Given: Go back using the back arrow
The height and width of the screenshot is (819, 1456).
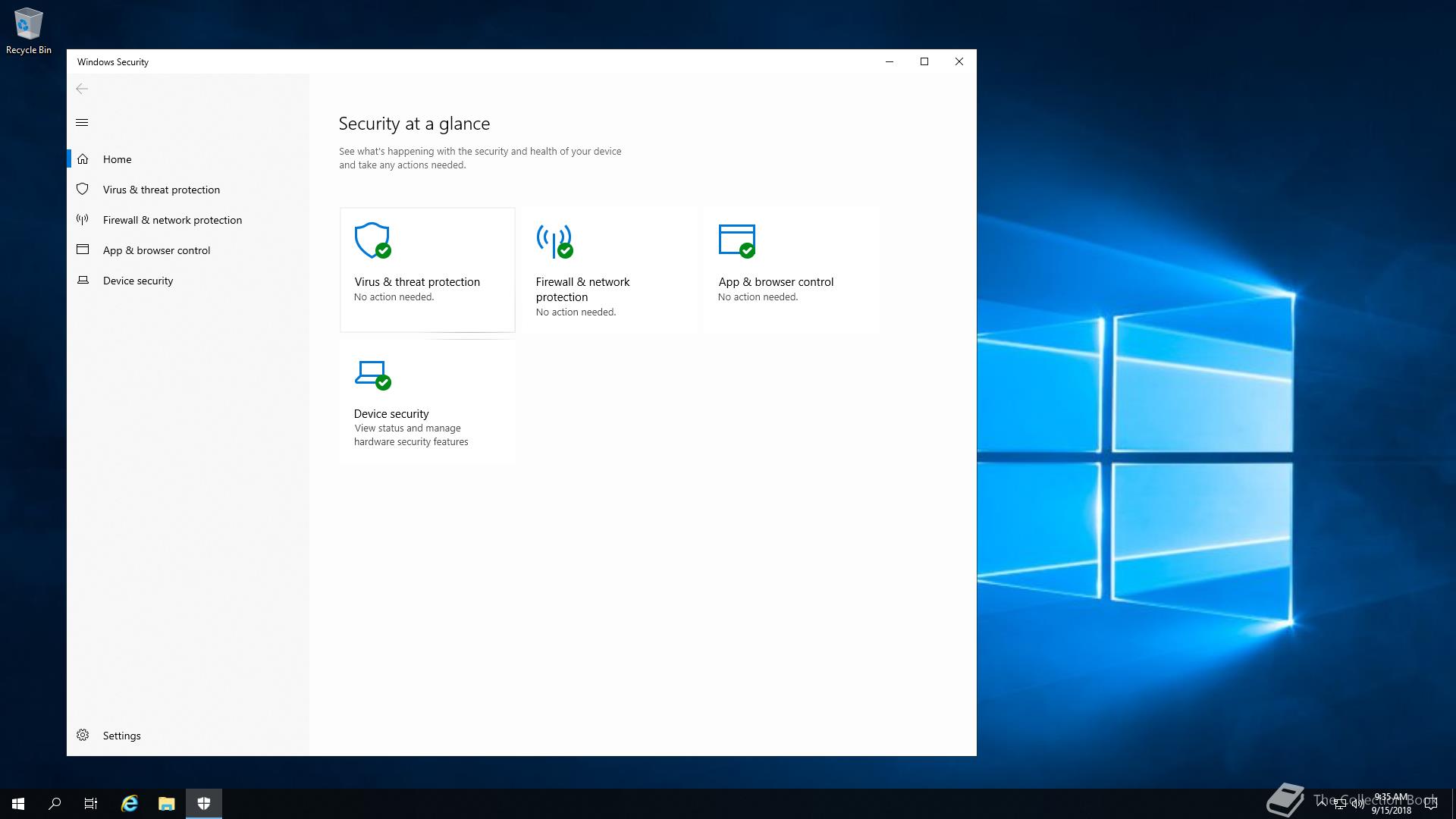Looking at the screenshot, I should click(x=82, y=89).
